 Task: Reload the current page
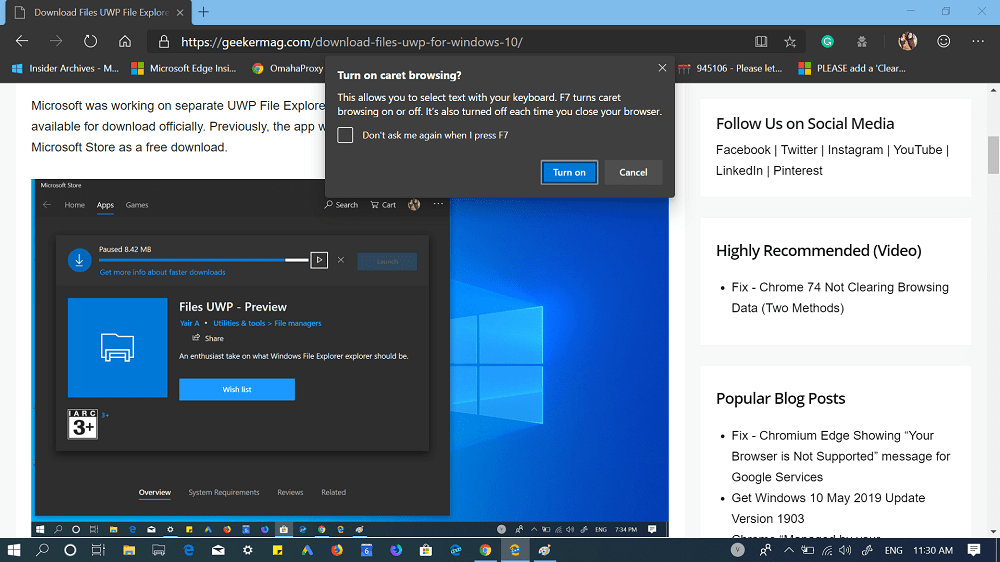click(91, 41)
